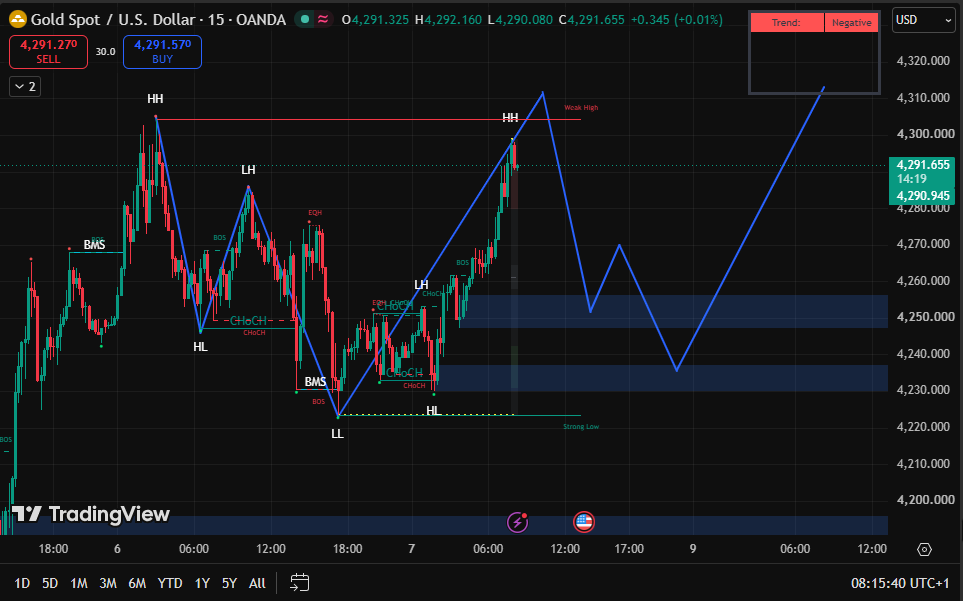Click the EQH label above candles
The image size is (963, 601).
pyautogui.click(x=315, y=212)
